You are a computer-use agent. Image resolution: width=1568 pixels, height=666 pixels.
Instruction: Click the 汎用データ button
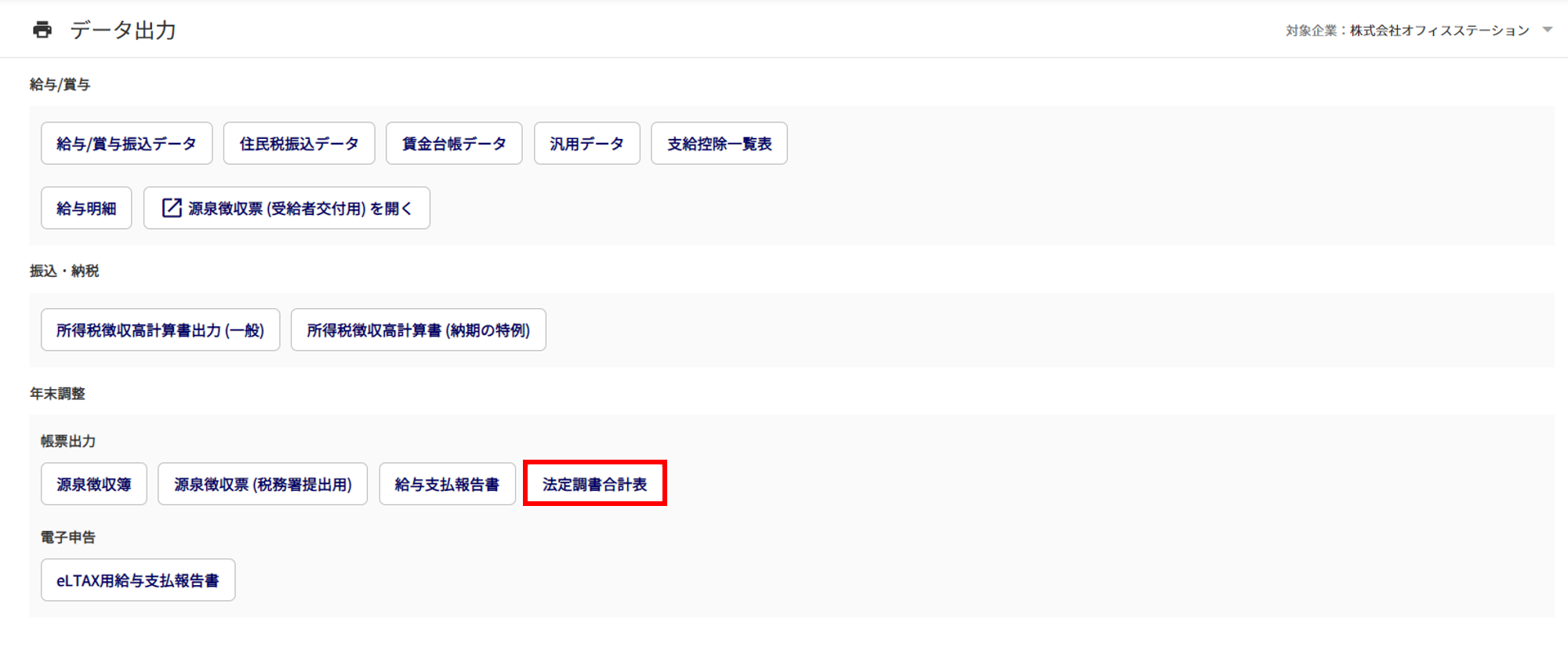587,144
